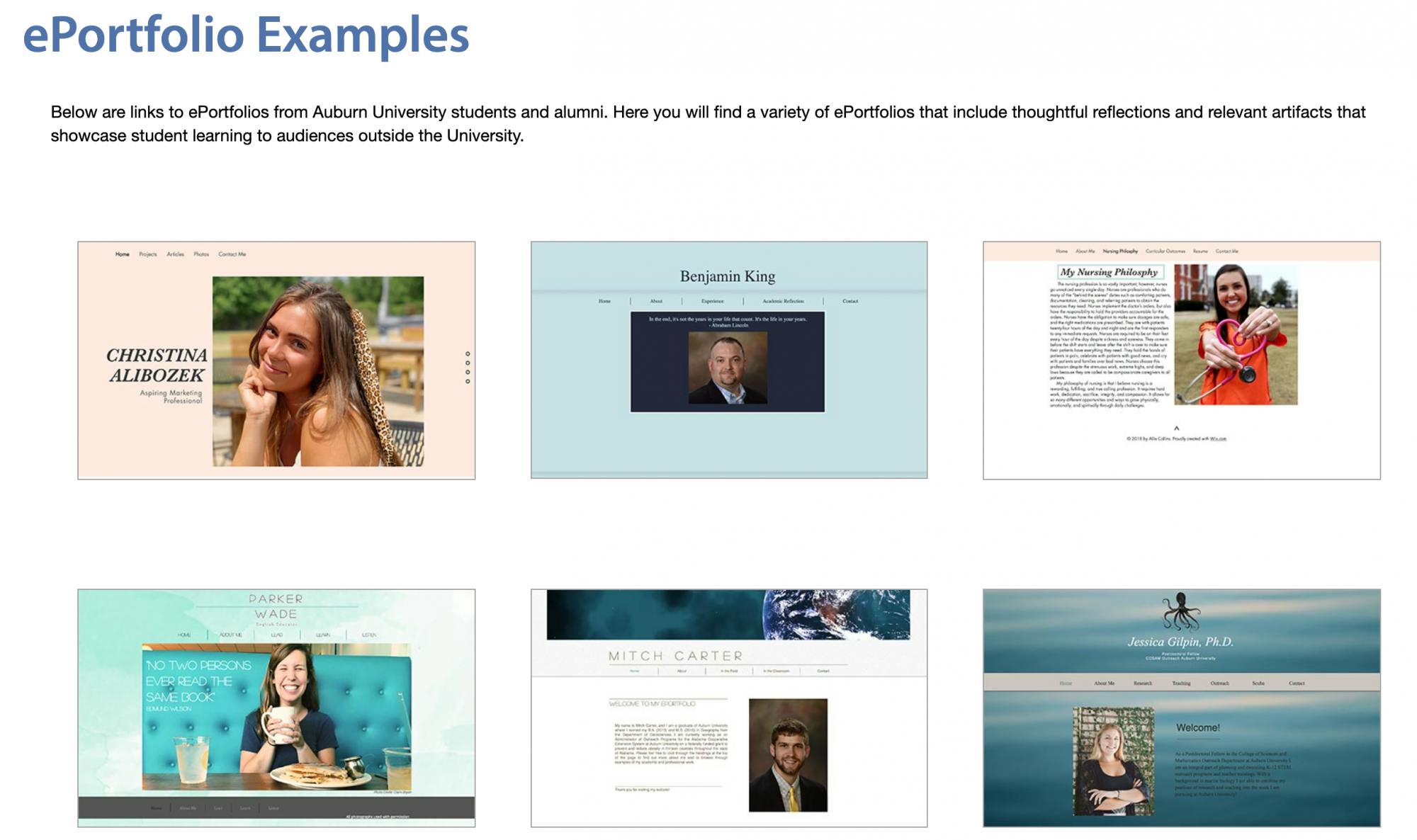Click Benjamin King's portrait photo

pos(727,368)
